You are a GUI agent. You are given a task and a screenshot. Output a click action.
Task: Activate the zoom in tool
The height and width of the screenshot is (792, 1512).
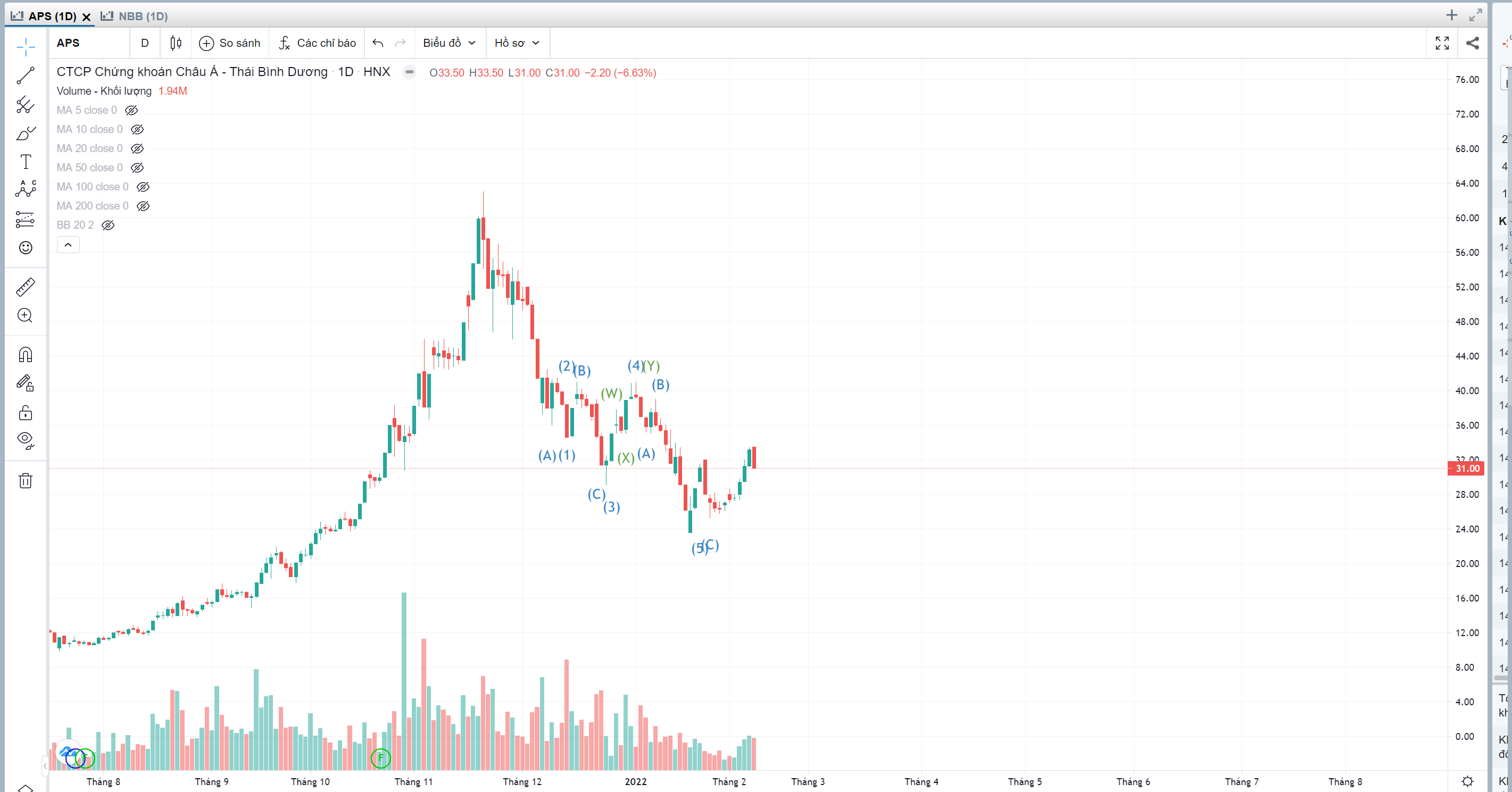pyautogui.click(x=25, y=315)
